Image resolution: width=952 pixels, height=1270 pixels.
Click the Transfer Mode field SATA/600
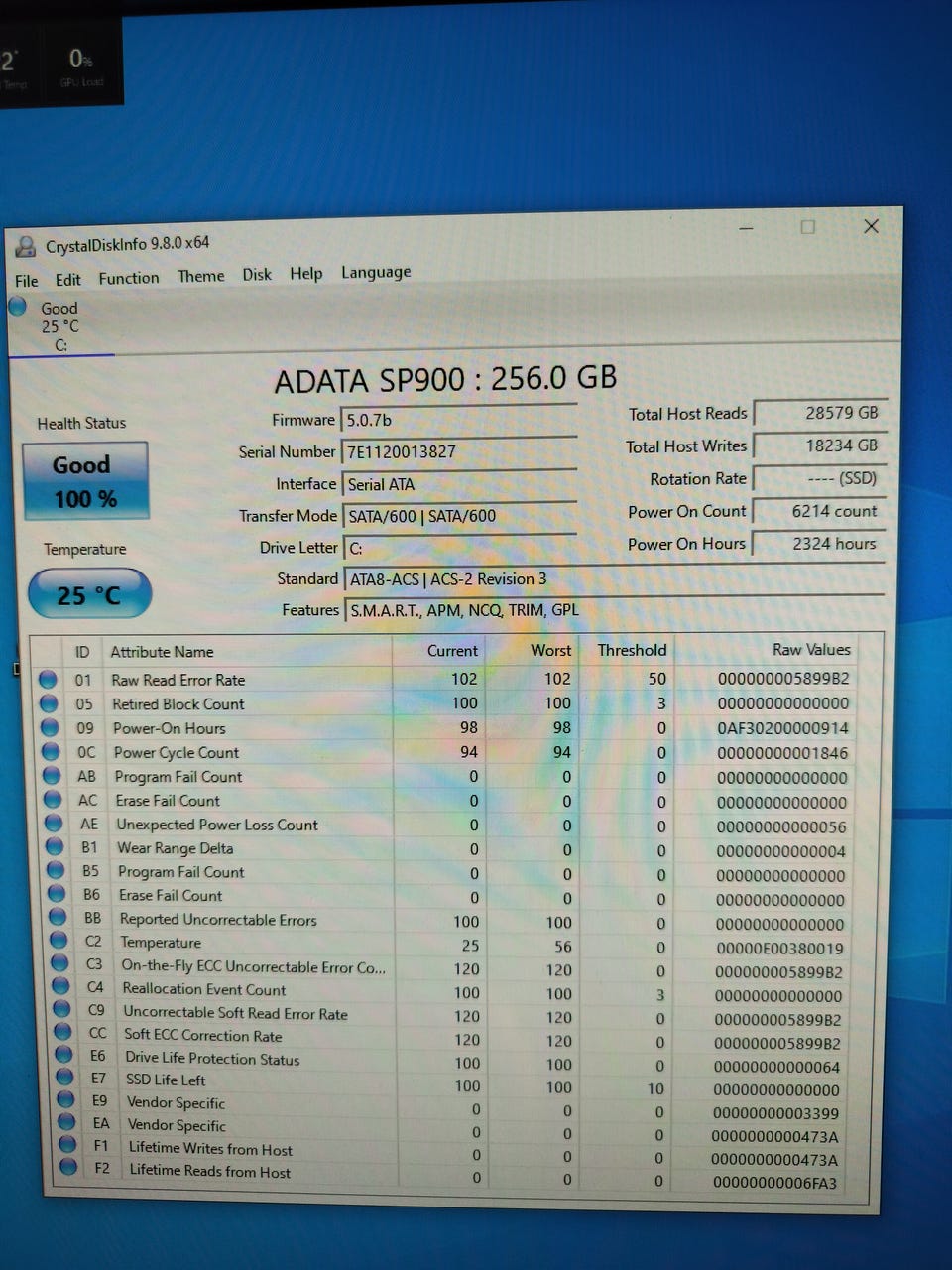coord(459,516)
